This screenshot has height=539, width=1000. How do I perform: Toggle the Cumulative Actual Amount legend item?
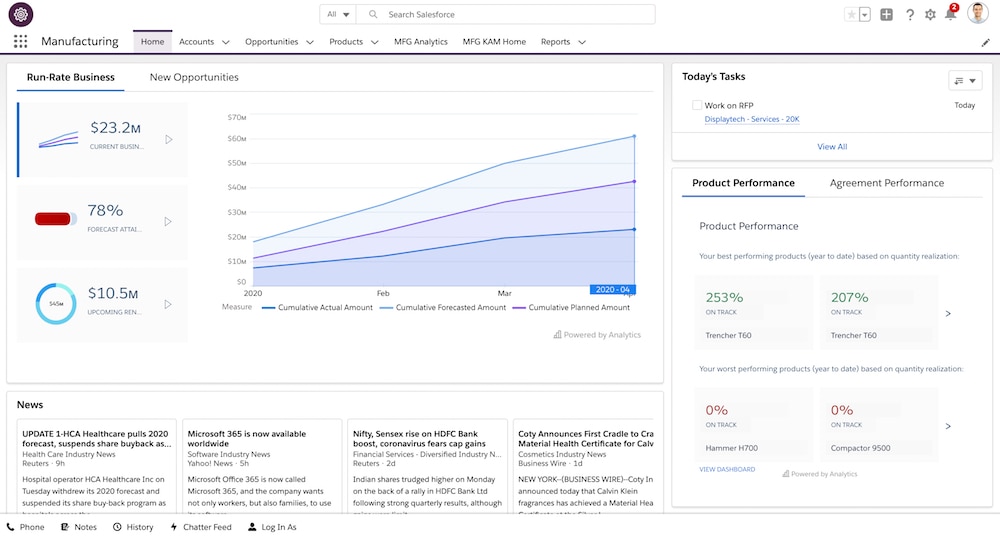314,308
